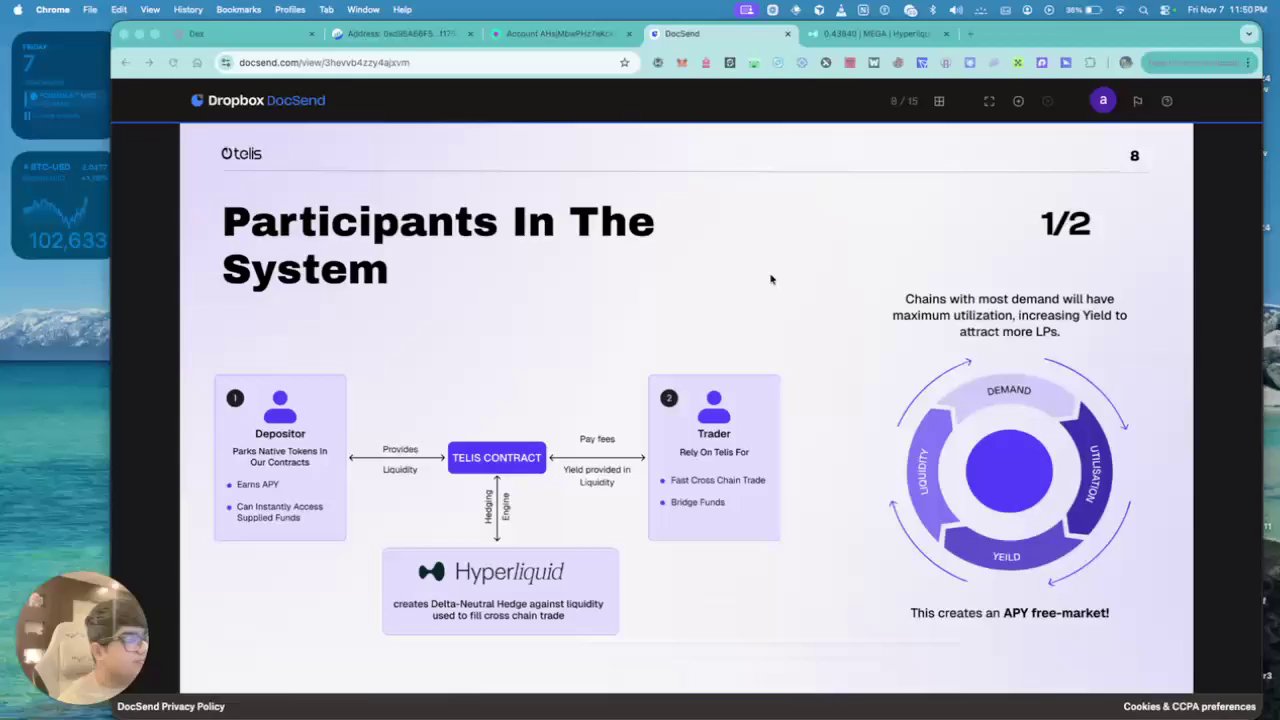Open the Friday 7 calendar widget
Image resolution: width=1280 pixels, height=720 pixels.
click(61, 85)
